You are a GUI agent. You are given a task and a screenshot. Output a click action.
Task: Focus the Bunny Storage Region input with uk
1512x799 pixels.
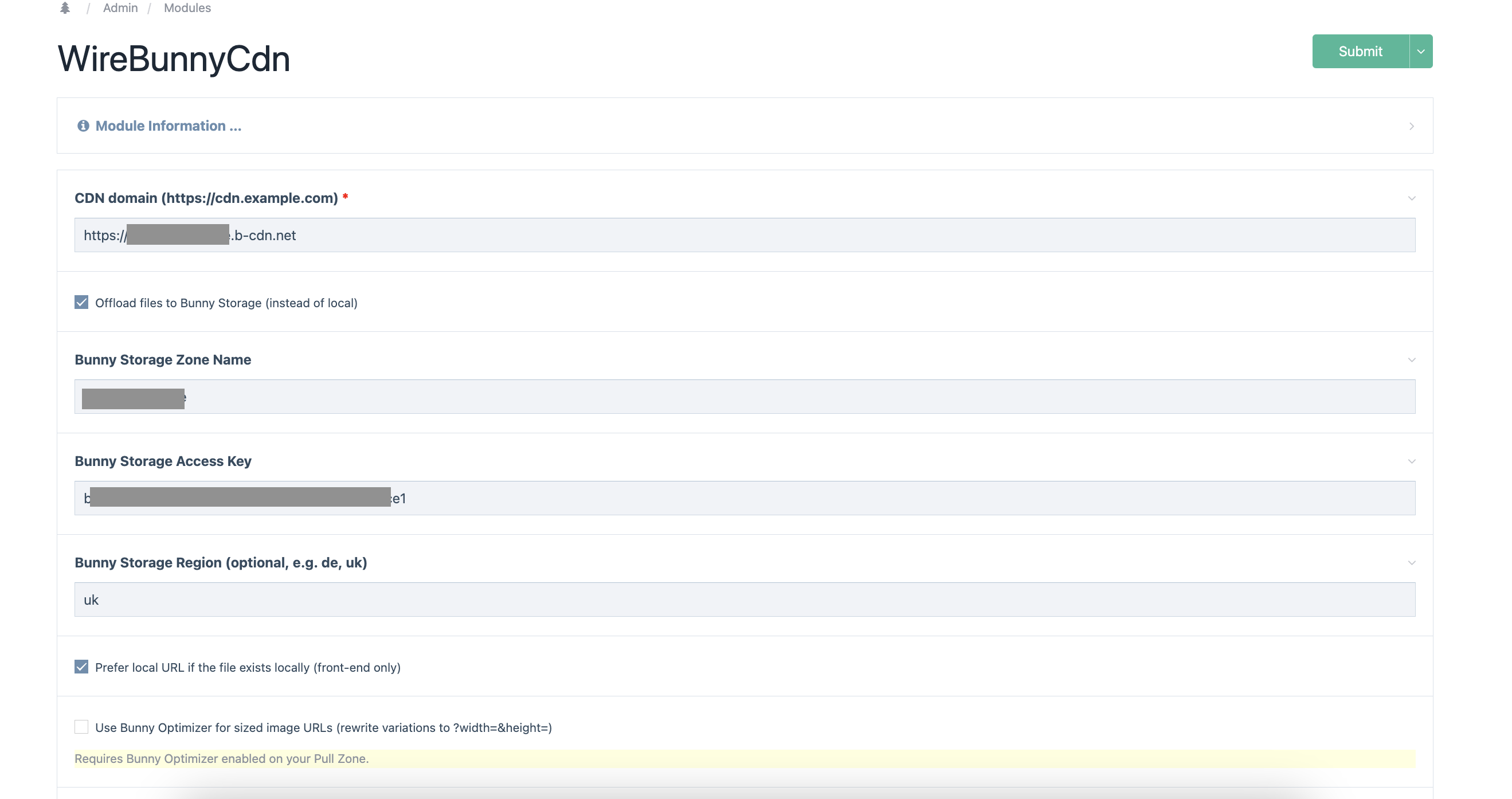point(745,600)
